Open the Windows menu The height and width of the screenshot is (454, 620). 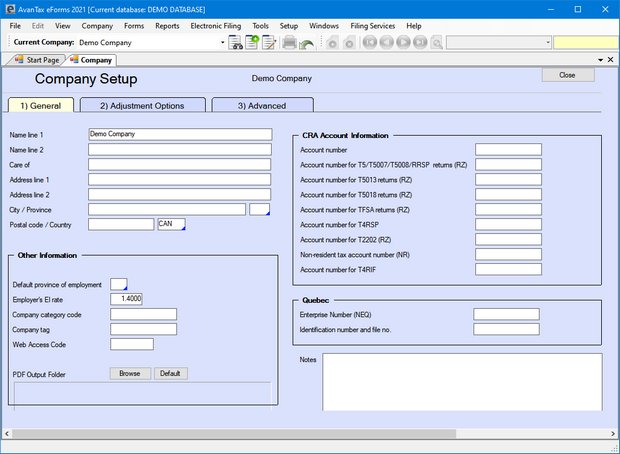323,26
